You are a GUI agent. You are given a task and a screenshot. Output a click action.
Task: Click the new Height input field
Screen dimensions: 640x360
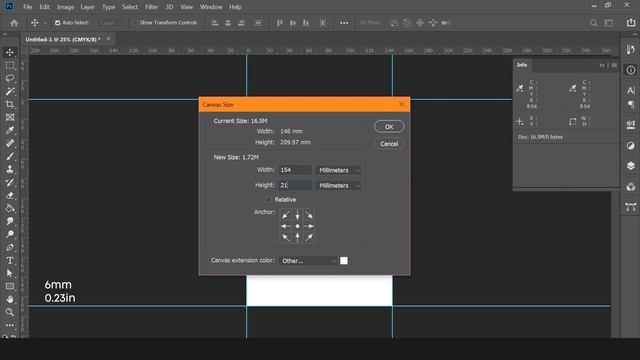pyautogui.click(x=296, y=185)
